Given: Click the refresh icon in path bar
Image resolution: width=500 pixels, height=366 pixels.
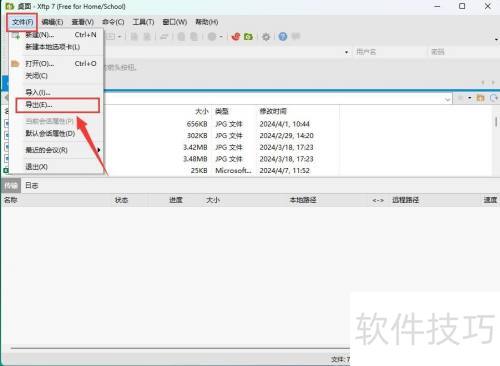Looking at the screenshot, I should point(494,98).
